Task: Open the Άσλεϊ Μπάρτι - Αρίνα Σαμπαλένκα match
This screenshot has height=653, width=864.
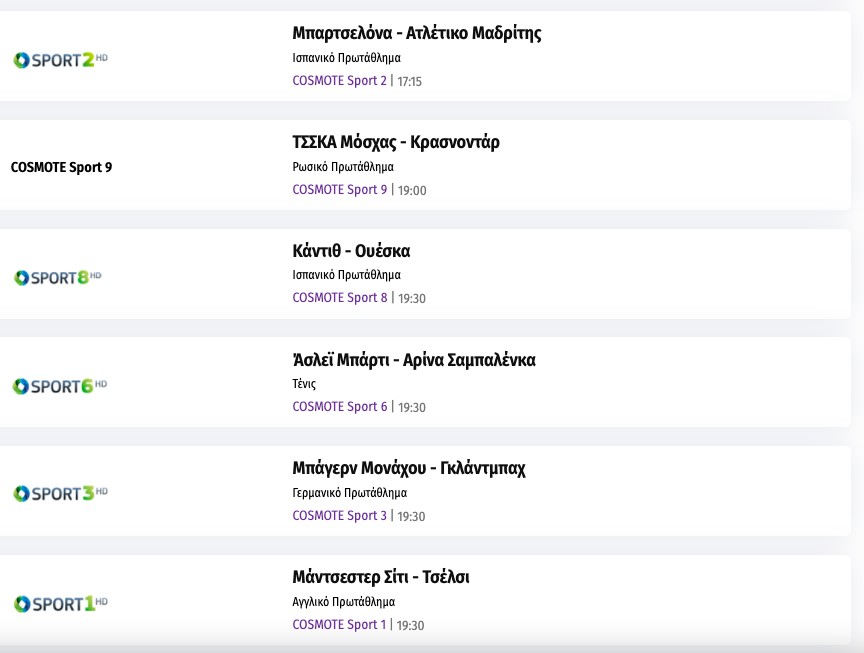Action: (413, 360)
